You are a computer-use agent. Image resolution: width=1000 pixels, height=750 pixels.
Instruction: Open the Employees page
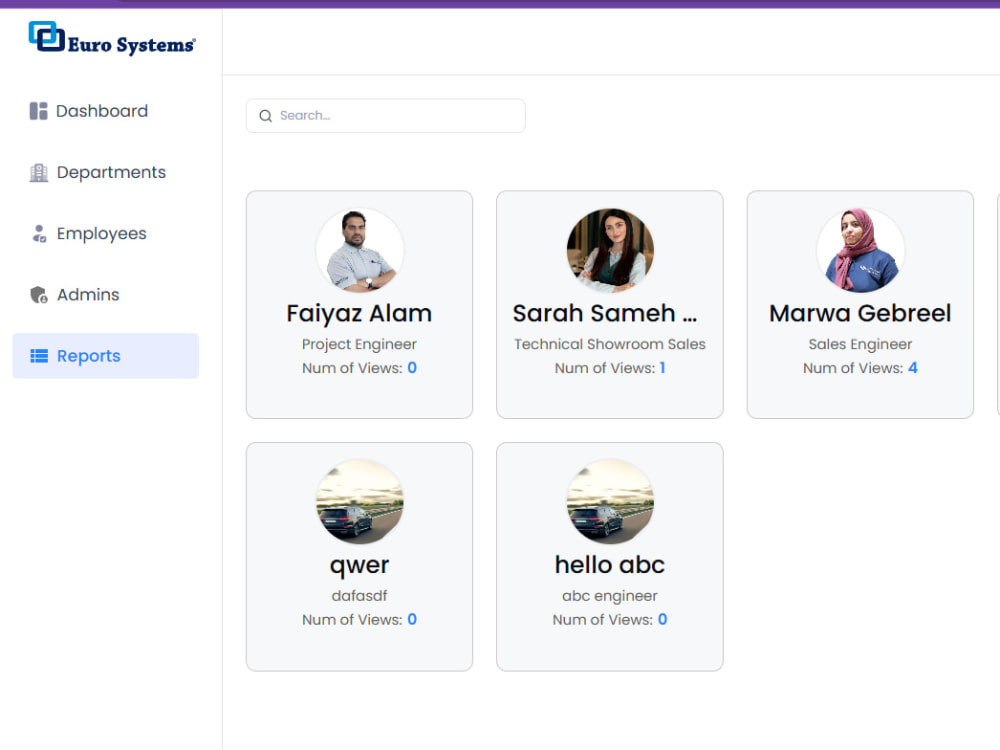click(106, 233)
